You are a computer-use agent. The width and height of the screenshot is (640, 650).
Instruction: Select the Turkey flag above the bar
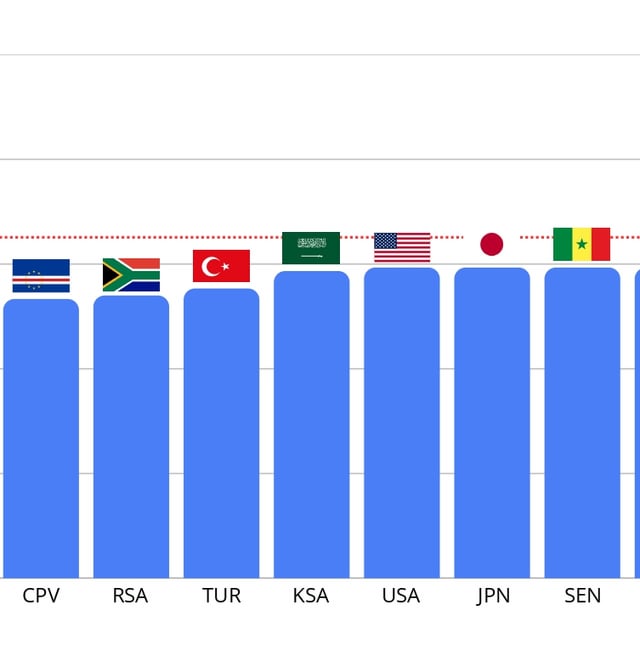click(221, 266)
